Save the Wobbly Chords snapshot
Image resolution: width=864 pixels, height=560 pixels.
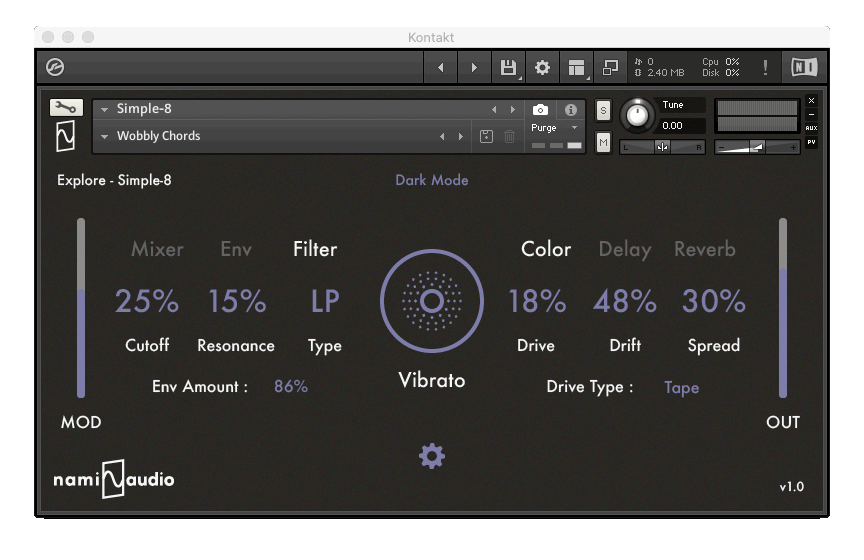point(486,136)
